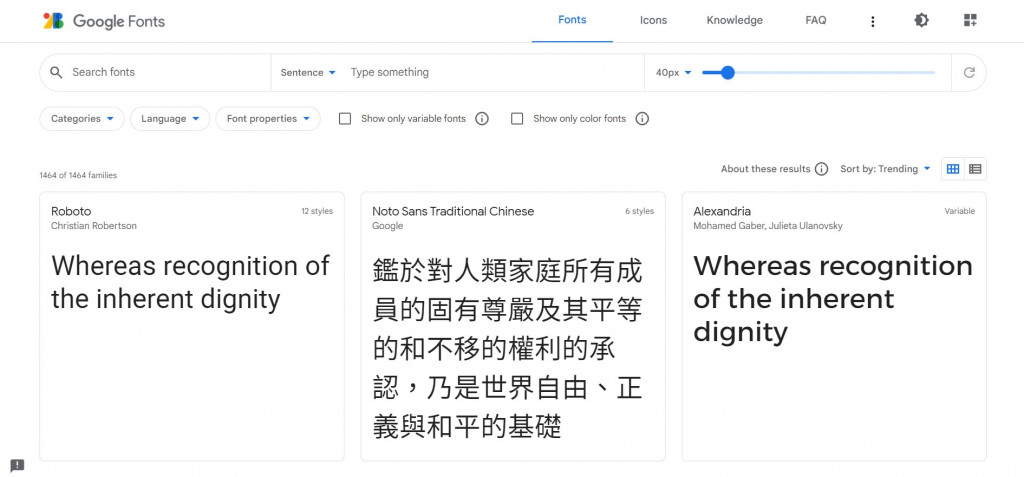Click the feedback icon at bottom left
This screenshot has height=477, width=1024.
point(18,465)
